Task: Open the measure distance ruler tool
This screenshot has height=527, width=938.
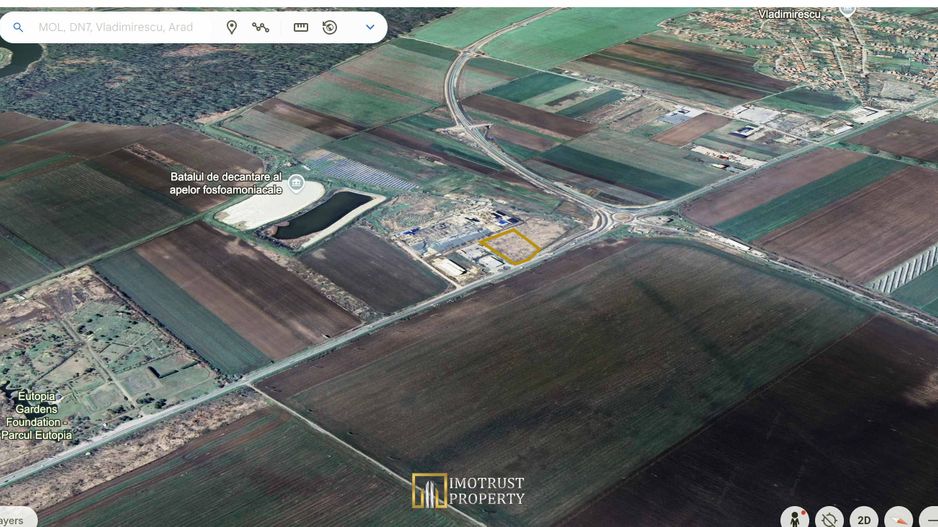Action: coord(301,28)
